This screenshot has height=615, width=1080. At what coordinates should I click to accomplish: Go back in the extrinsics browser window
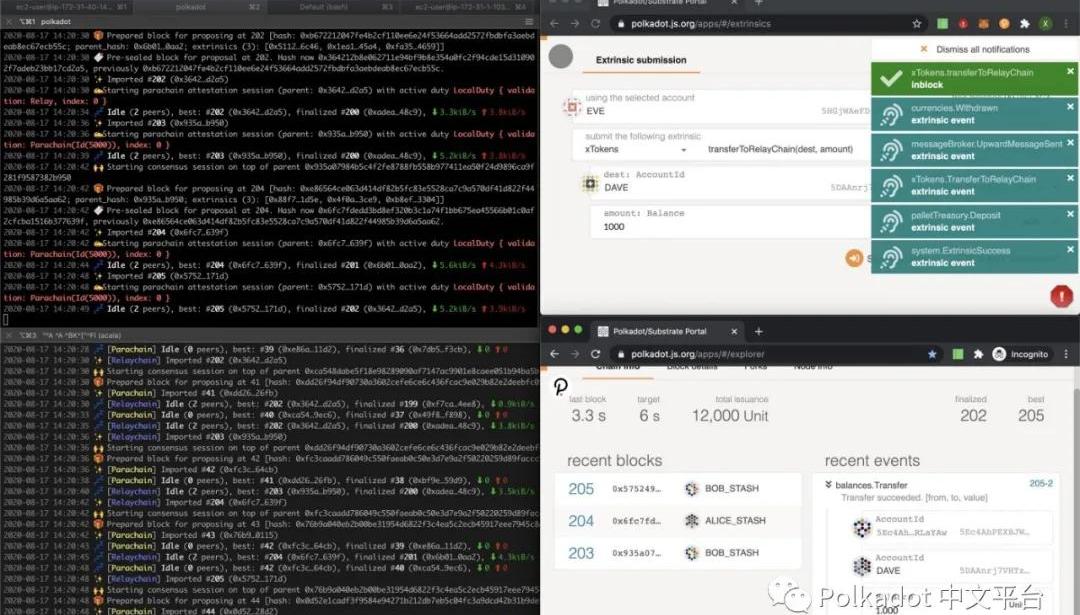pos(554,23)
